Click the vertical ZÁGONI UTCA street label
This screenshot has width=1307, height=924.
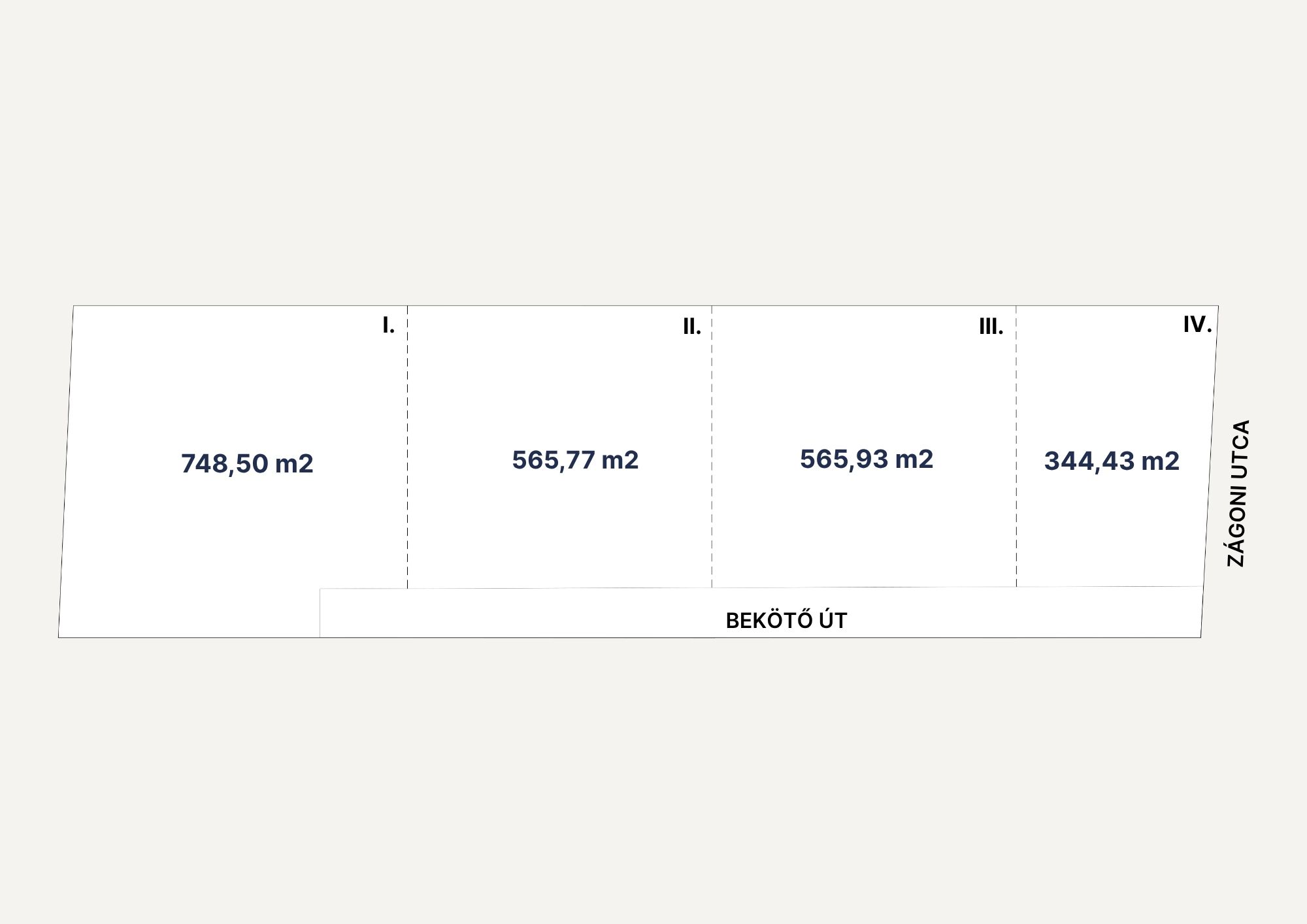[x=1238, y=493]
